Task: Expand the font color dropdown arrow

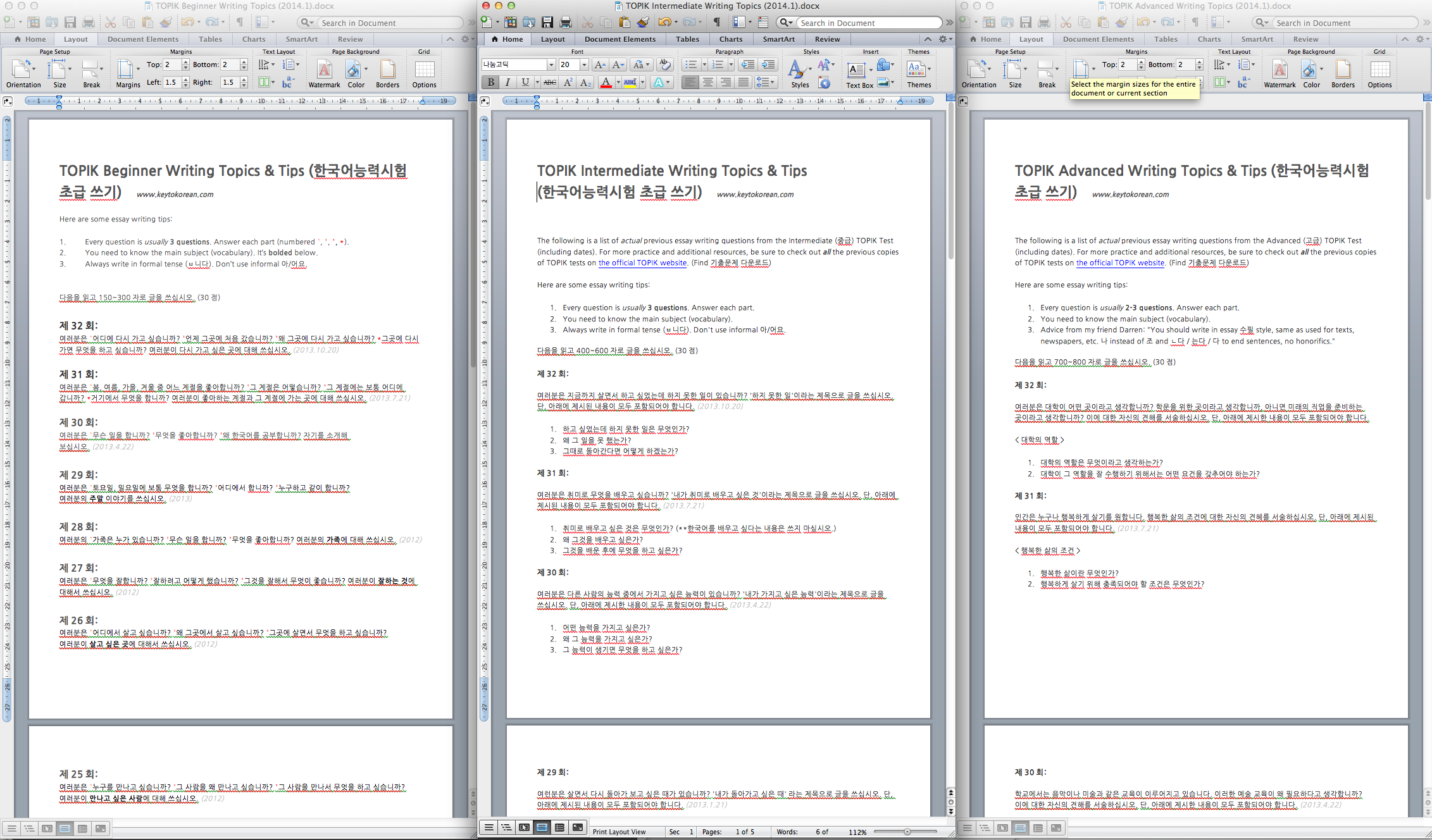Action: click(618, 82)
